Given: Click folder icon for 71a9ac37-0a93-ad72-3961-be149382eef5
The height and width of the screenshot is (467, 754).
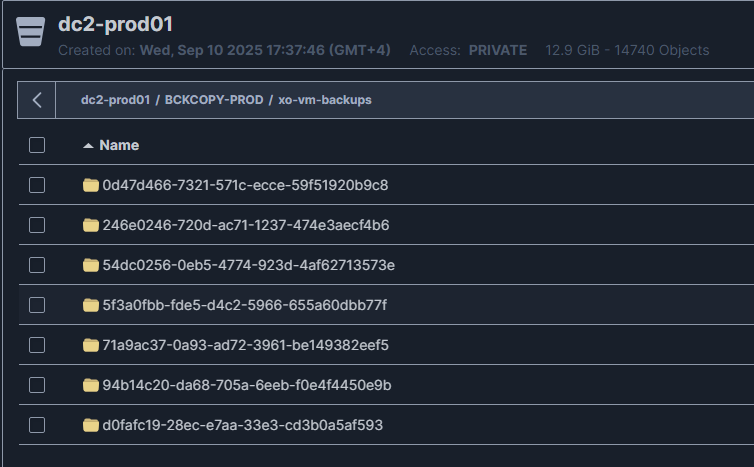Looking at the screenshot, I should click(91, 345).
